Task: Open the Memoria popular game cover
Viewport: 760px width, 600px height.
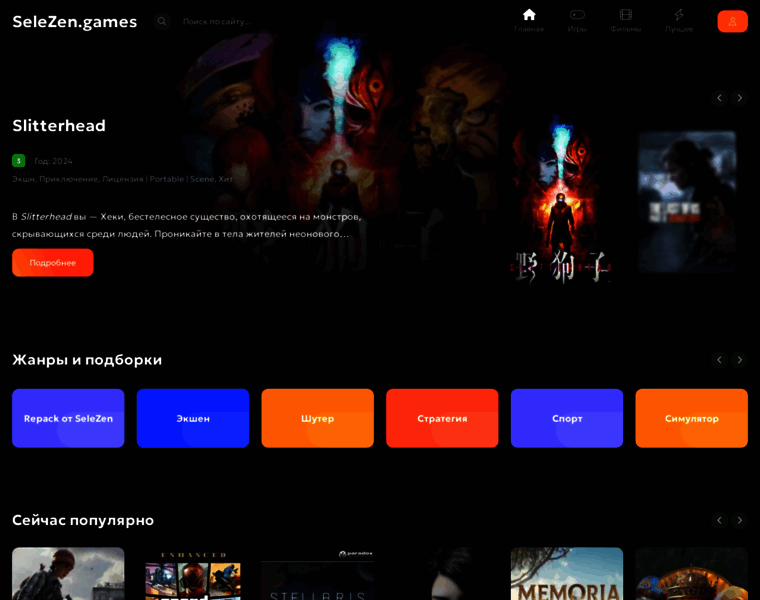Action: tap(567, 574)
